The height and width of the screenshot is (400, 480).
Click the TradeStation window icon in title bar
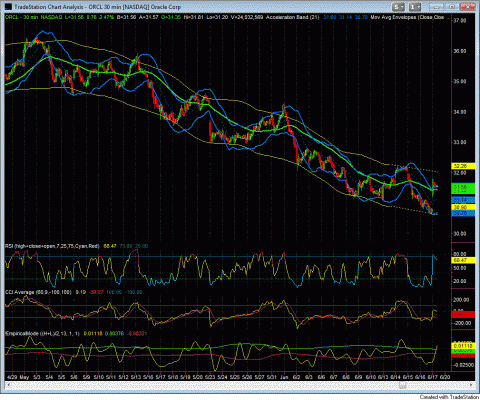[8, 7]
